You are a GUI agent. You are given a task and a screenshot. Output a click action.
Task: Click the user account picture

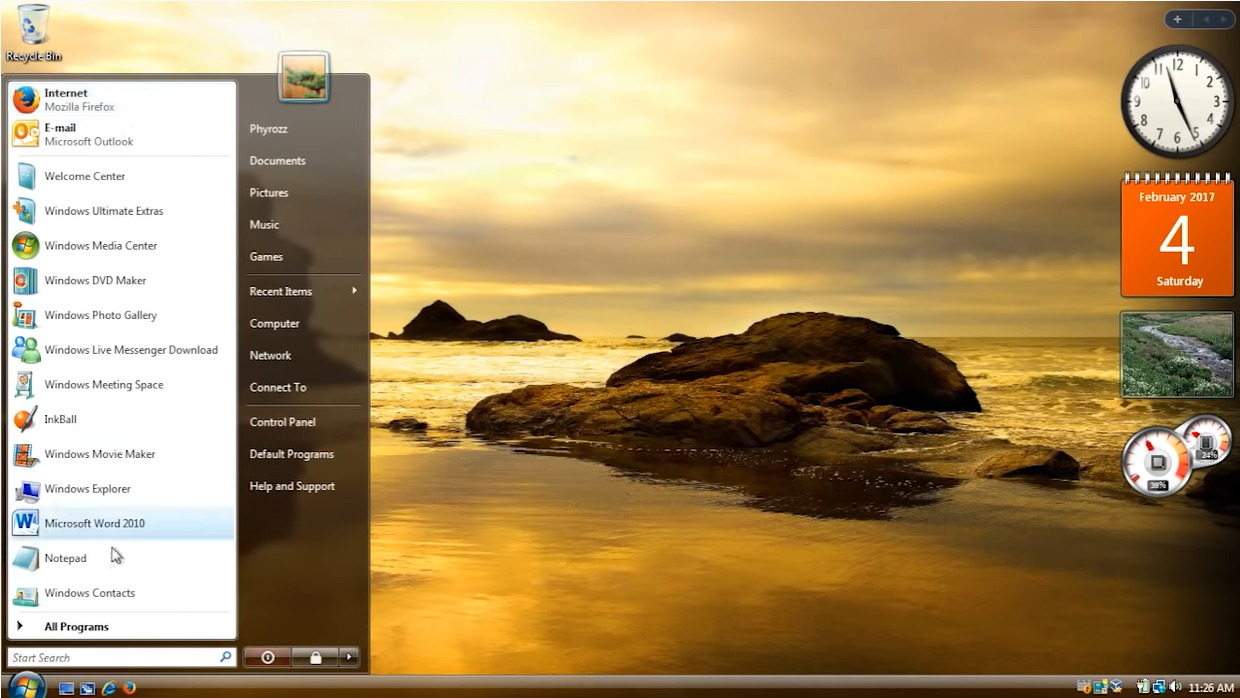(304, 77)
